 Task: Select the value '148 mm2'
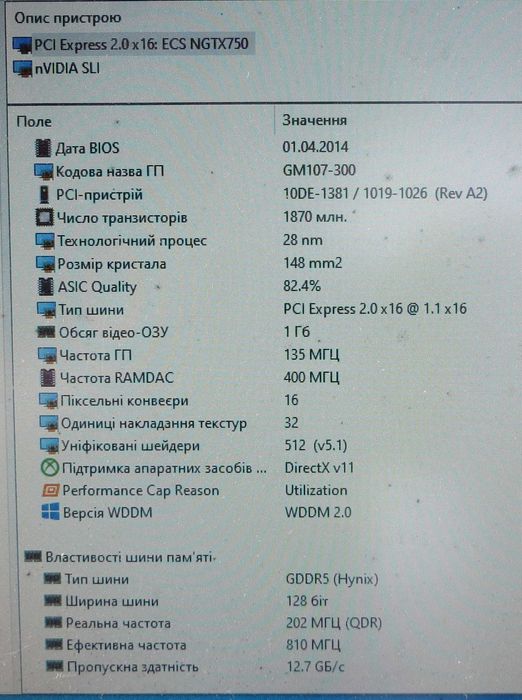coord(313,263)
